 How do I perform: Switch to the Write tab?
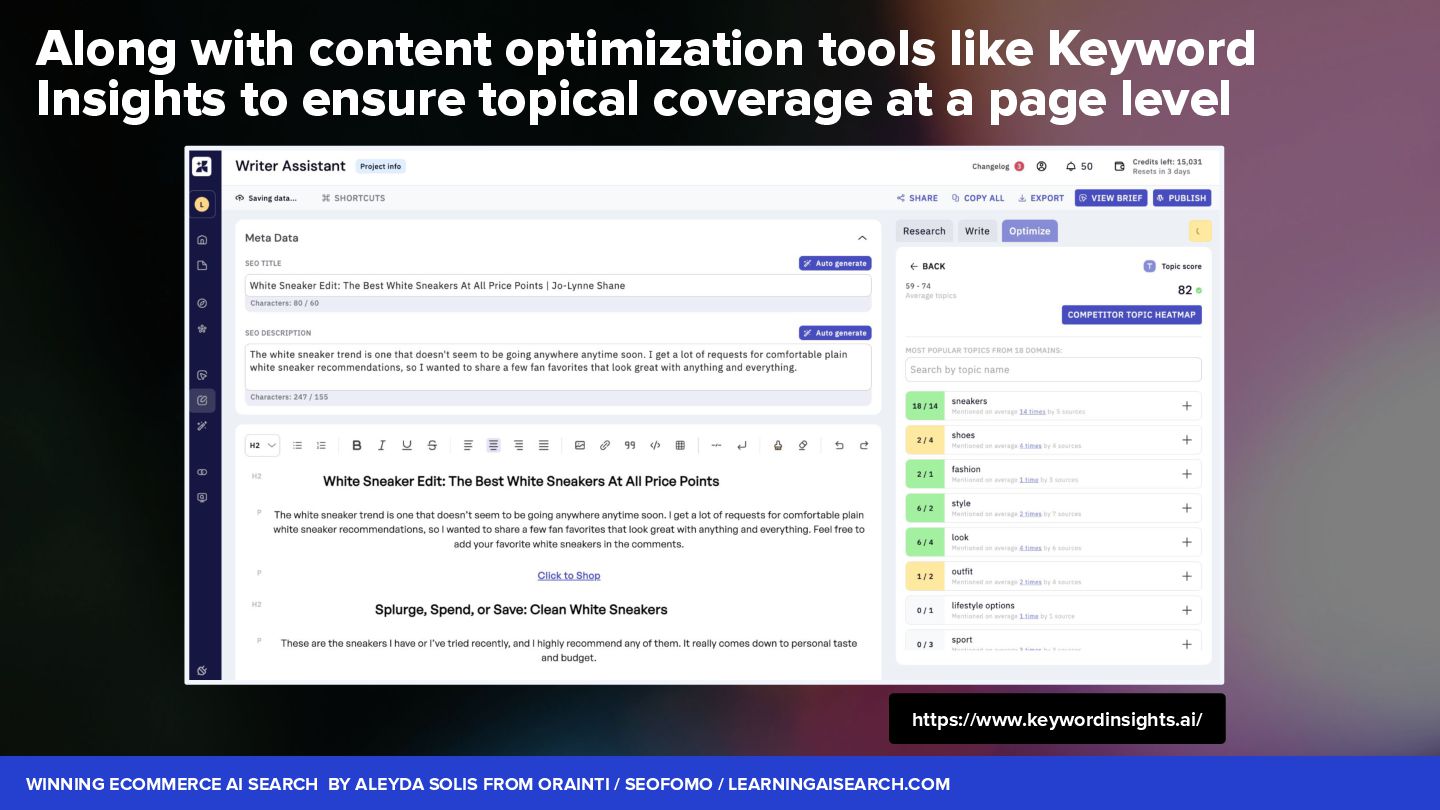977,231
